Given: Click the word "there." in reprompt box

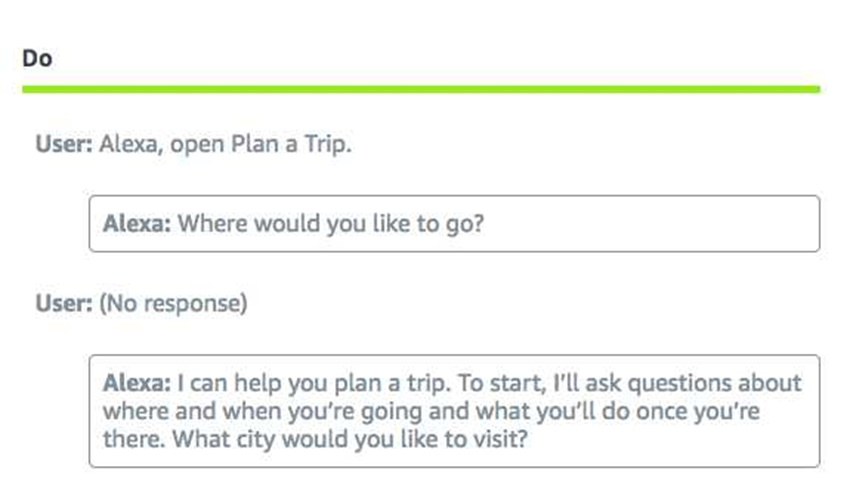Looking at the screenshot, I should coord(134,439).
